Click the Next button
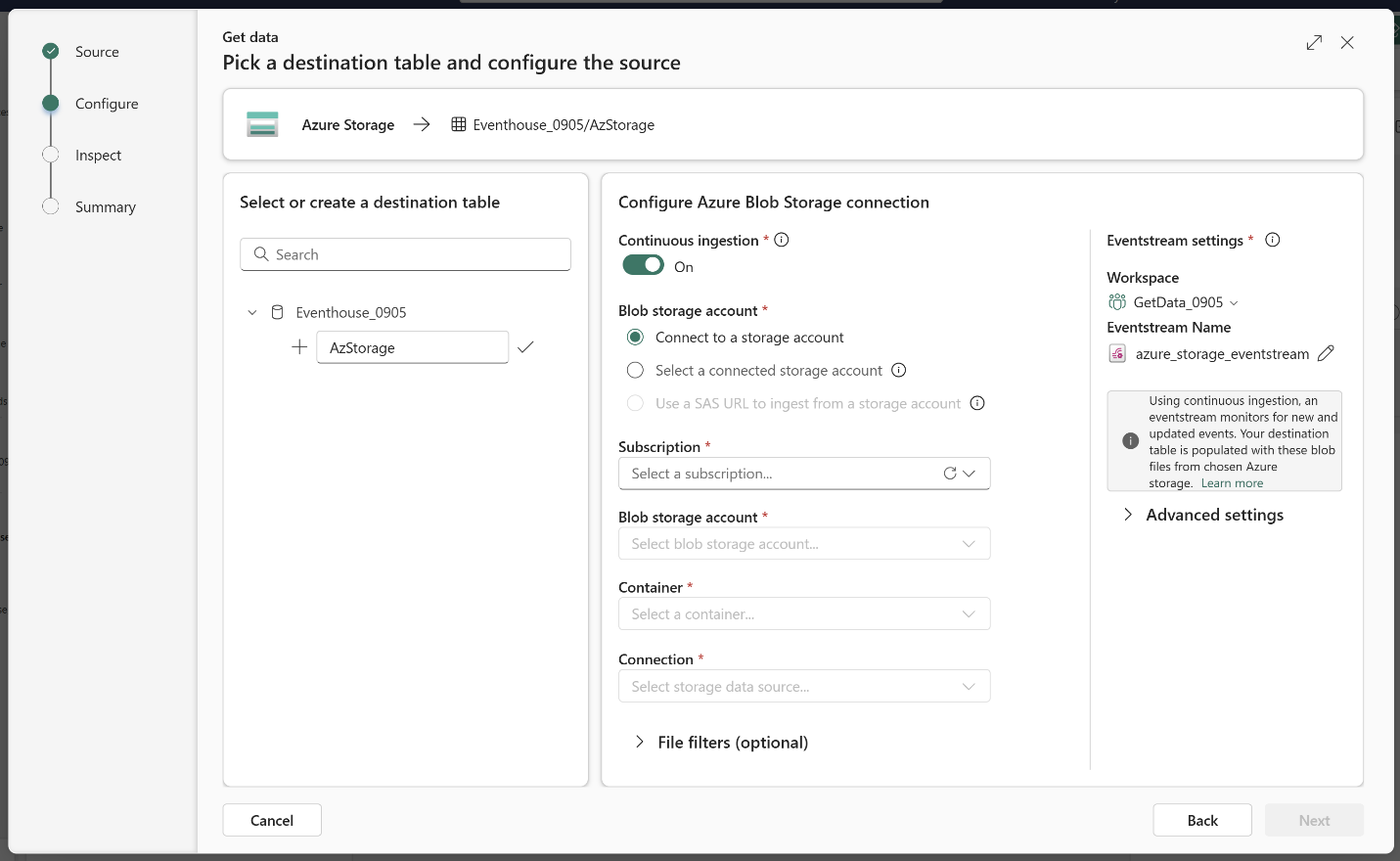 1314,820
